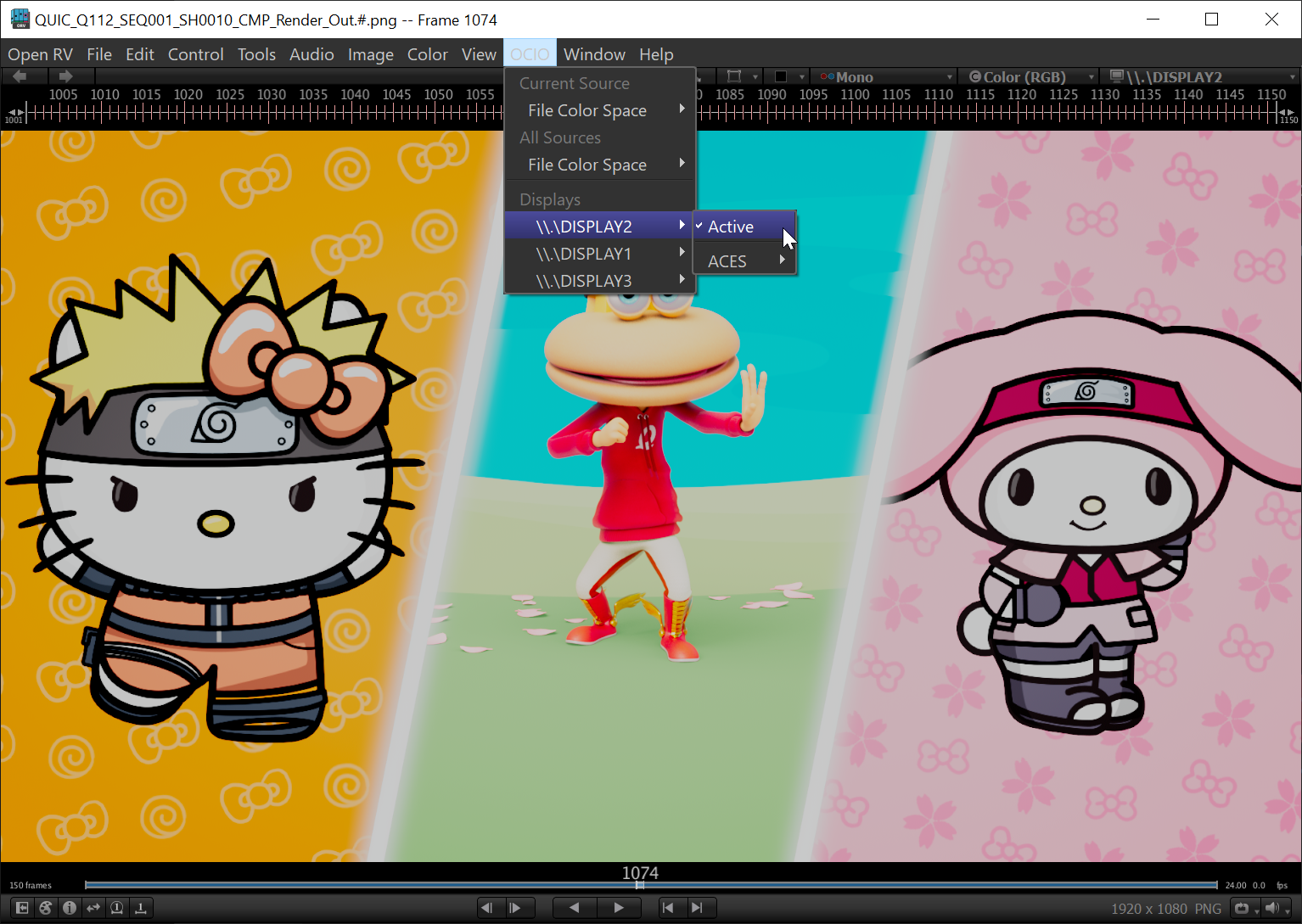Image resolution: width=1302 pixels, height=924 pixels.
Task: Toggle the timeline display icon beside the magnifier
Action: coord(141,908)
